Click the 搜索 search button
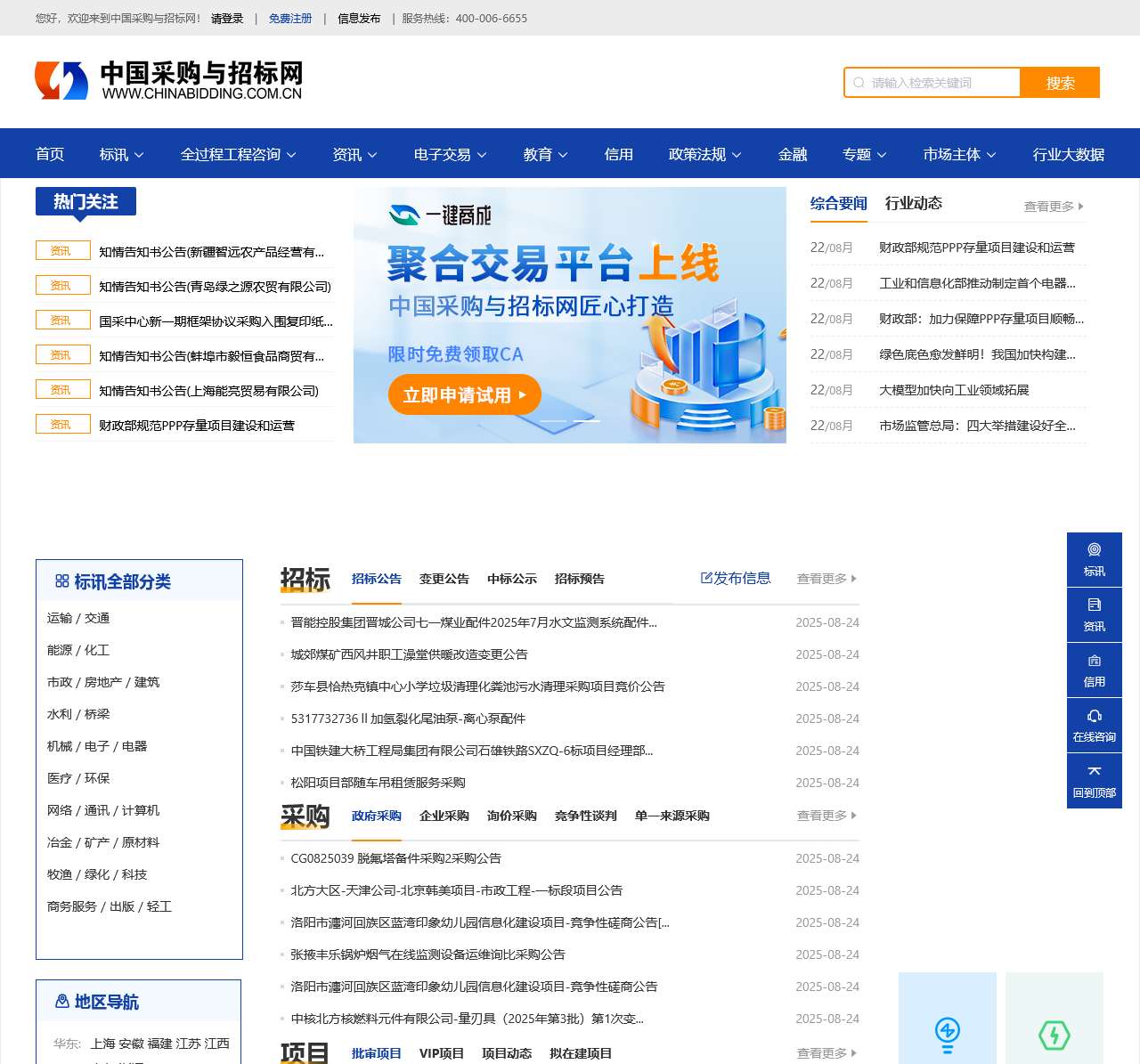 pyautogui.click(x=1060, y=83)
